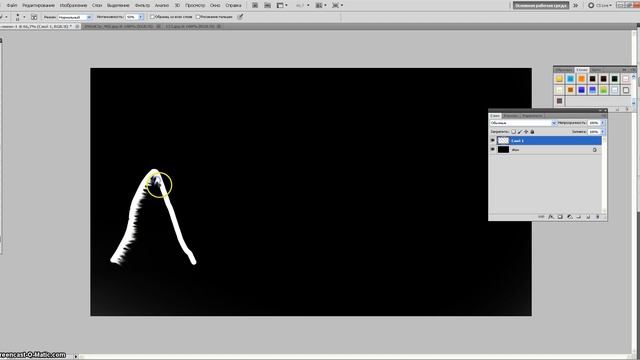This screenshot has width=640, height=360.
Task: Select the Слой 1 layer thumbnail
Action: [503, 140]
